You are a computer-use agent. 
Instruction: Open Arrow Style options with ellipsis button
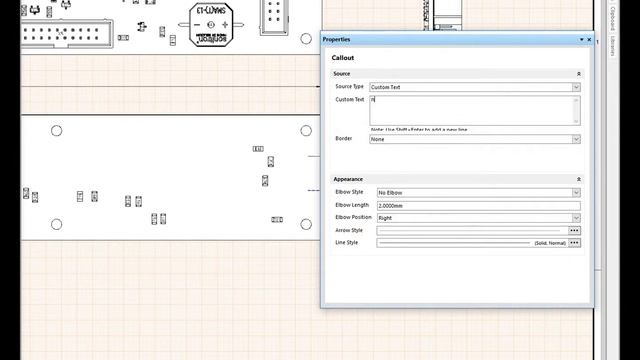pos(574,231)
